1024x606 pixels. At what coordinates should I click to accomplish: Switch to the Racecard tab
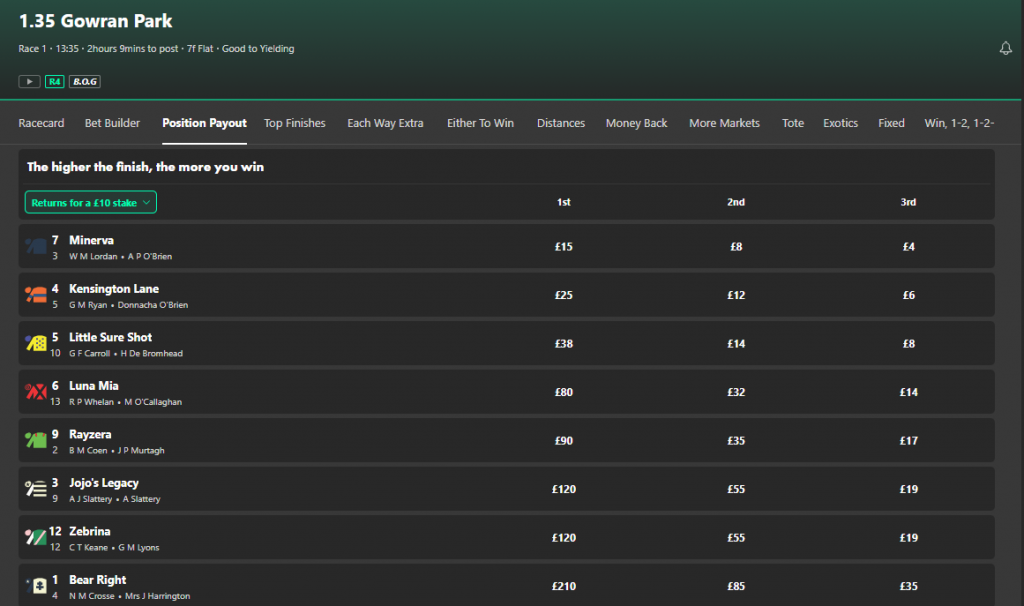(41, 123)
